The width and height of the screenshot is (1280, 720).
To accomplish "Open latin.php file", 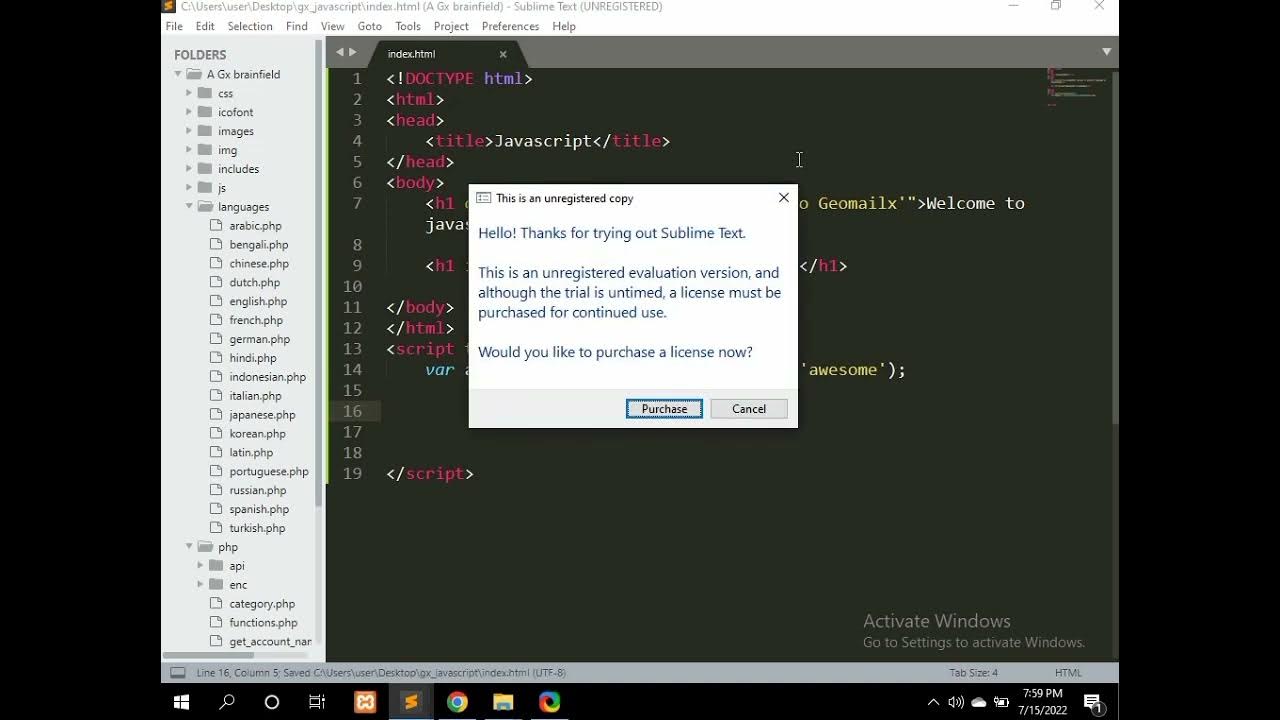I will (251, 453).
